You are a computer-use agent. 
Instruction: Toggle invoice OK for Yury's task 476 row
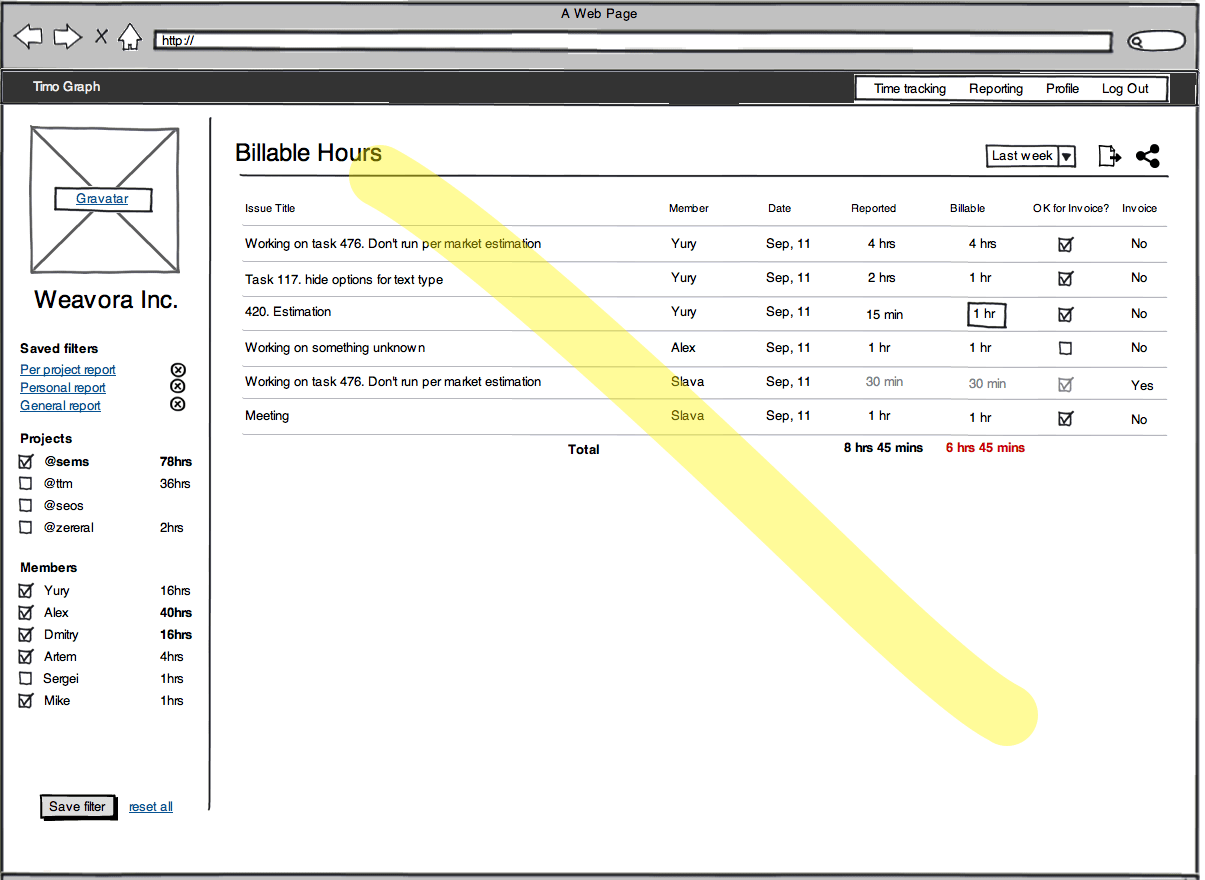[x=1066, y=245]
